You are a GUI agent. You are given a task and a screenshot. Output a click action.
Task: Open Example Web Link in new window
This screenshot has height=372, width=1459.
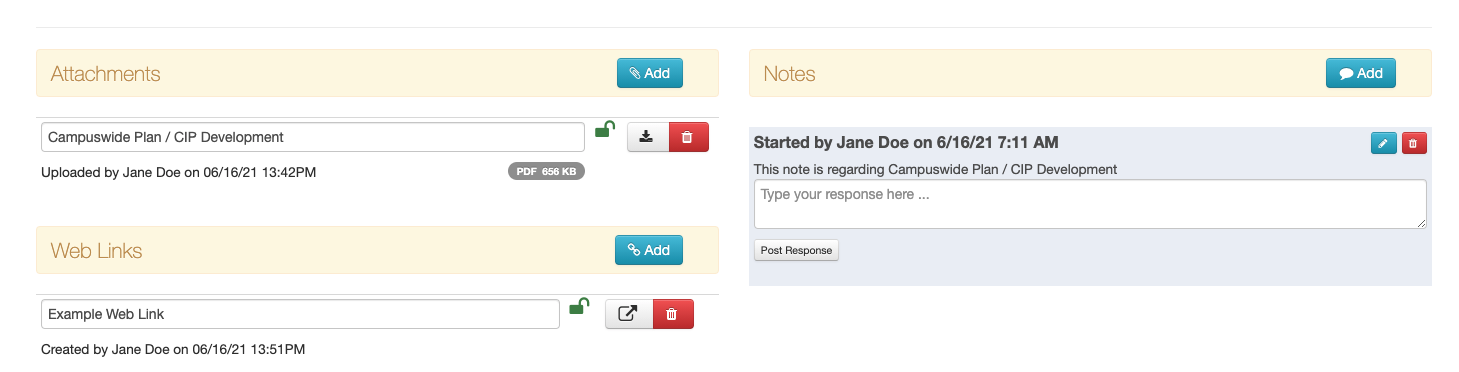tap(628, 314)
